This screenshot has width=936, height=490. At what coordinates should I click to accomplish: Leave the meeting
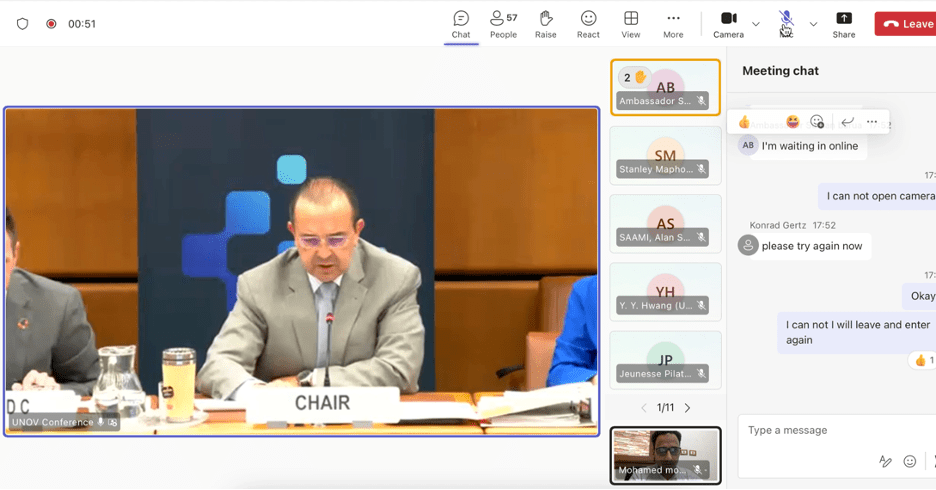[905, 24]
